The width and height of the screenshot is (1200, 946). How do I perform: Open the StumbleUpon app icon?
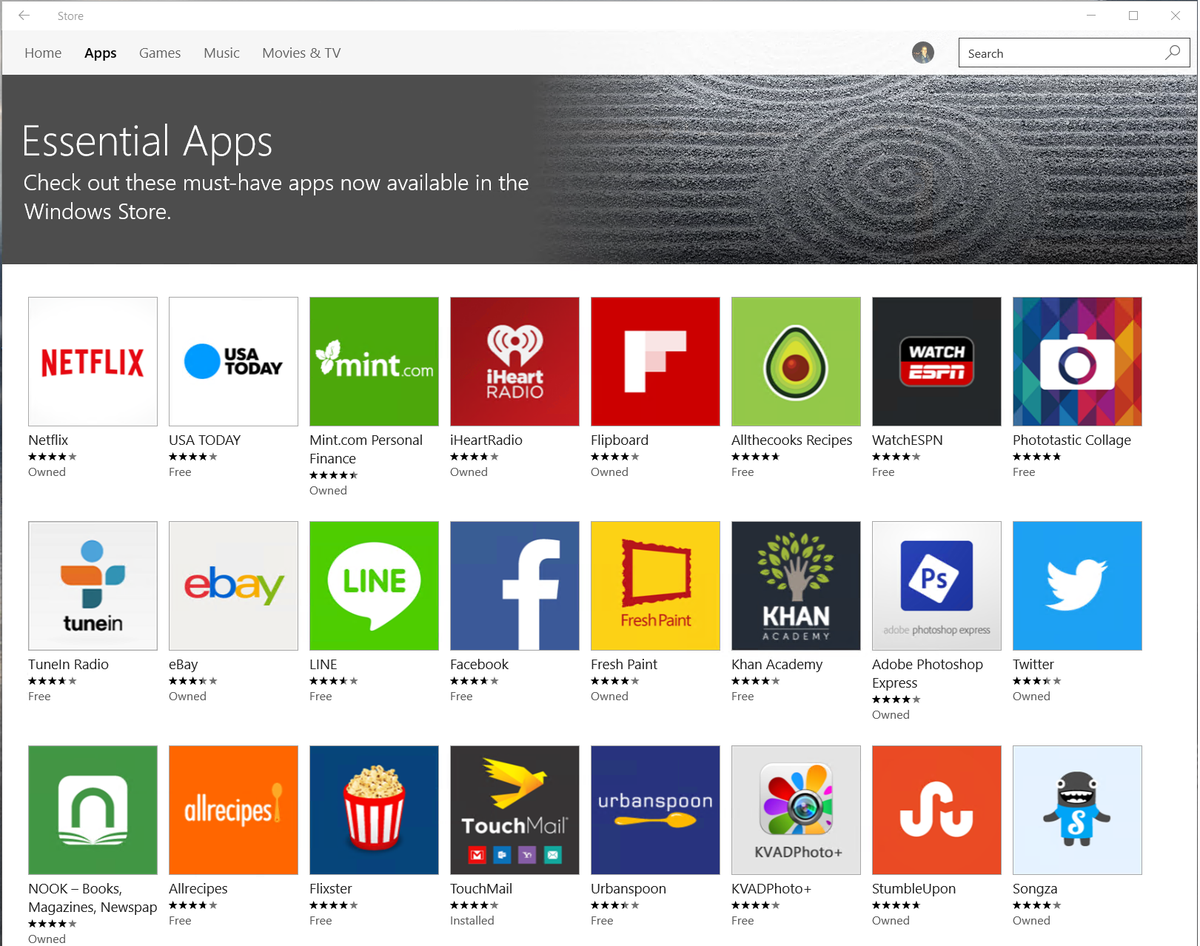(x=937, y=810)
